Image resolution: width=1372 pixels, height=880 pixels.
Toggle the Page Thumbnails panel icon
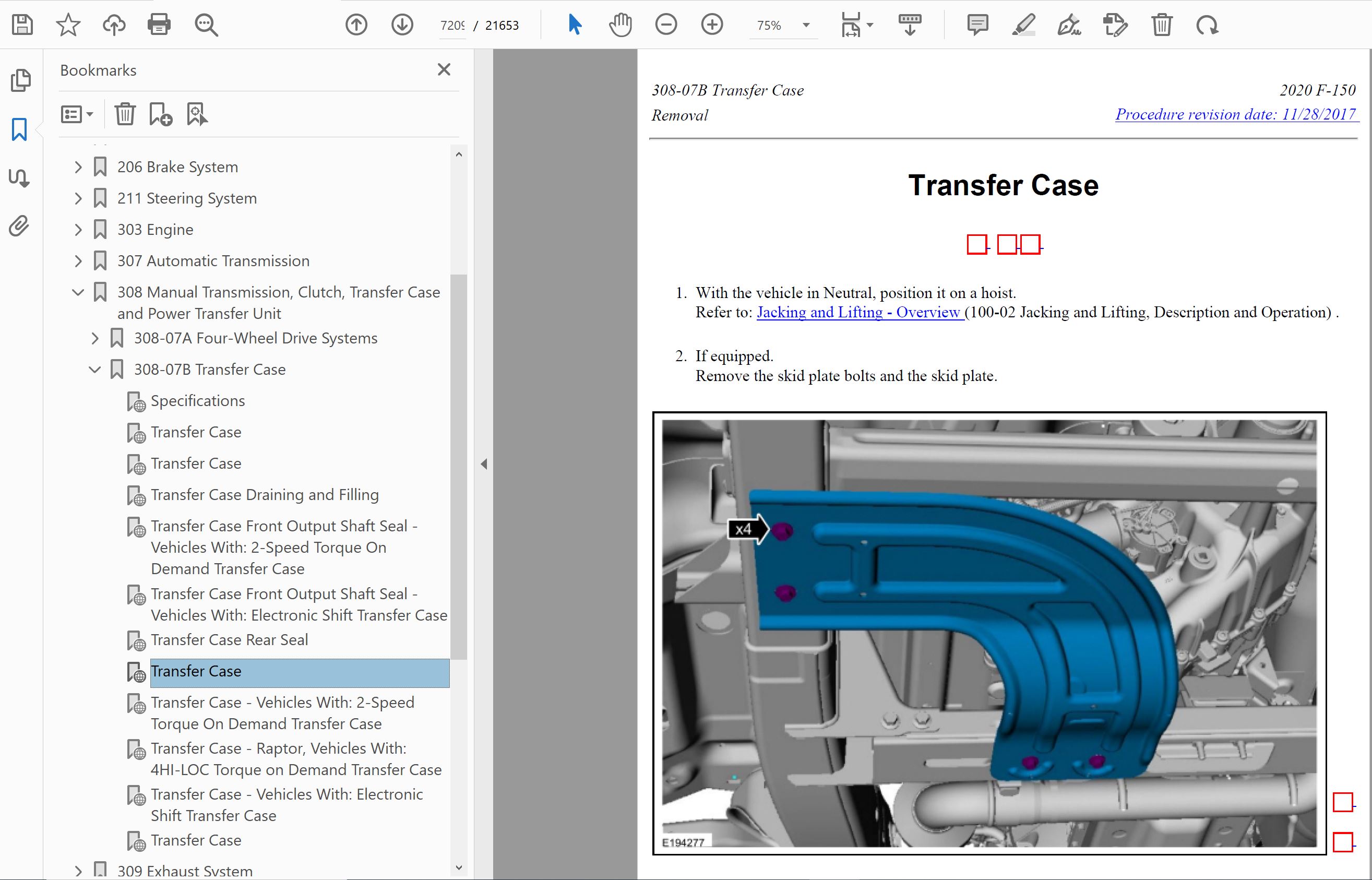click(20, 80)
